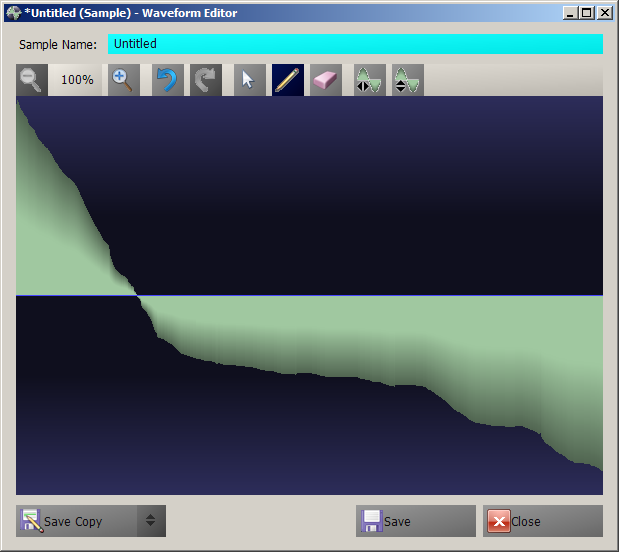Click the zoom out magnifier icon
This screenshot has width=619, height=552.
point(32,80)
